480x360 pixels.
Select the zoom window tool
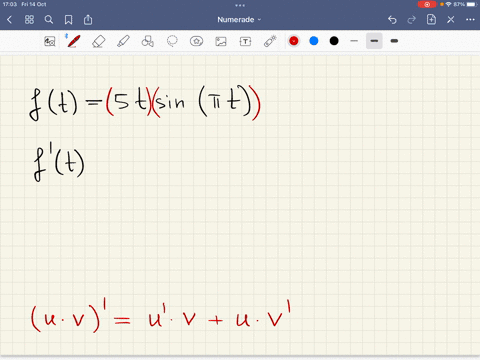point(50,41)
